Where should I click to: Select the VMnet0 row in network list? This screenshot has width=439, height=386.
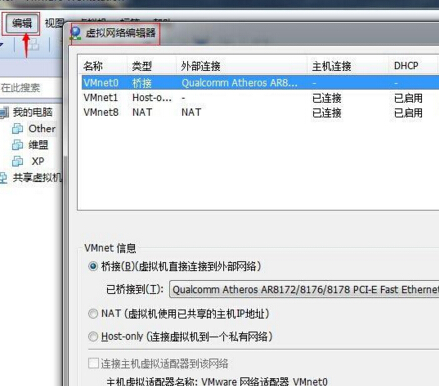pos(260,83)
